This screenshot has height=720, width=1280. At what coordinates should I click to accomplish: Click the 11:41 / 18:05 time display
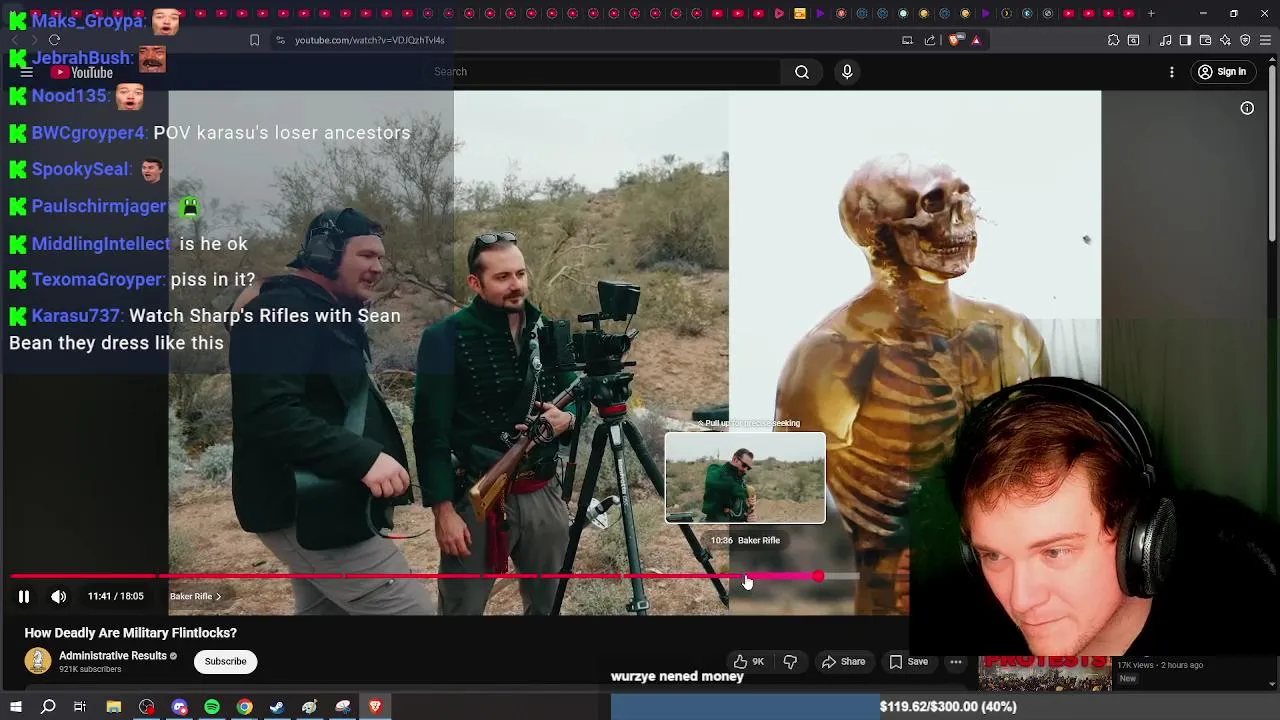pyautogui.click(x=115, y=596)
